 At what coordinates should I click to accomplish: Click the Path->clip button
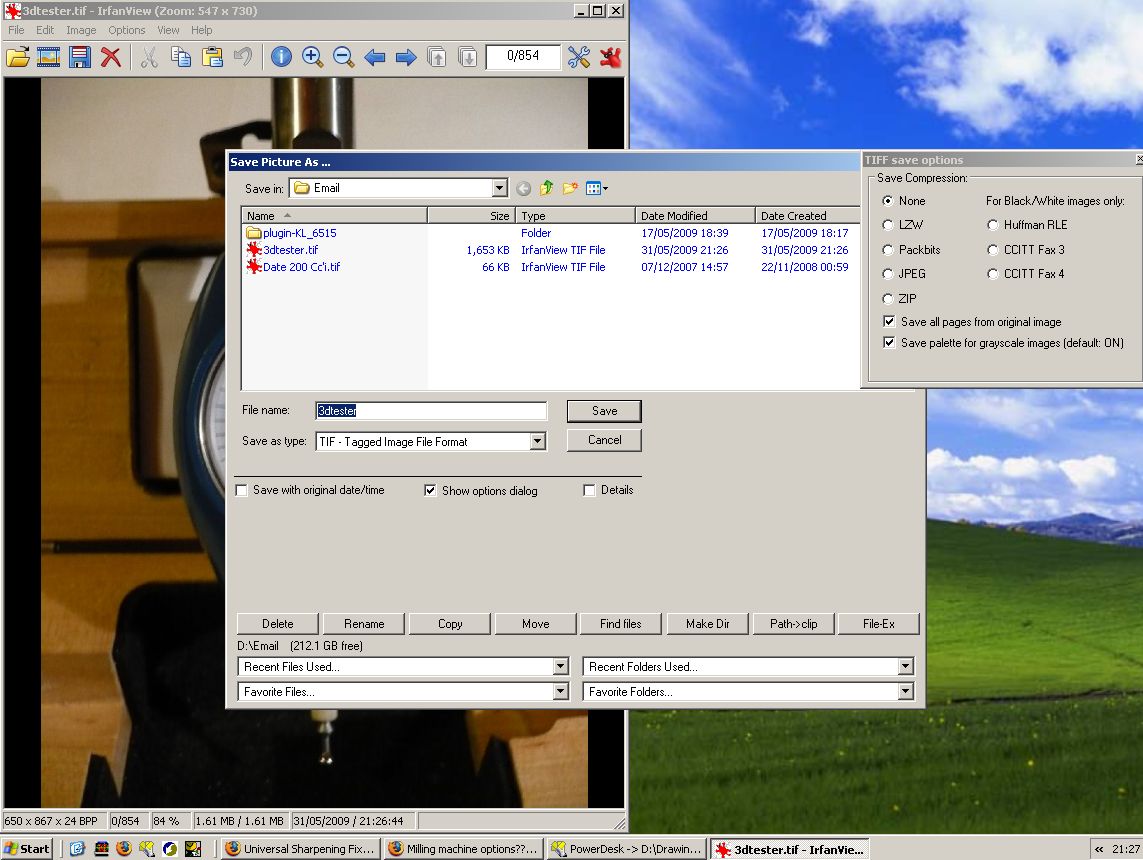tap(793, 624)
